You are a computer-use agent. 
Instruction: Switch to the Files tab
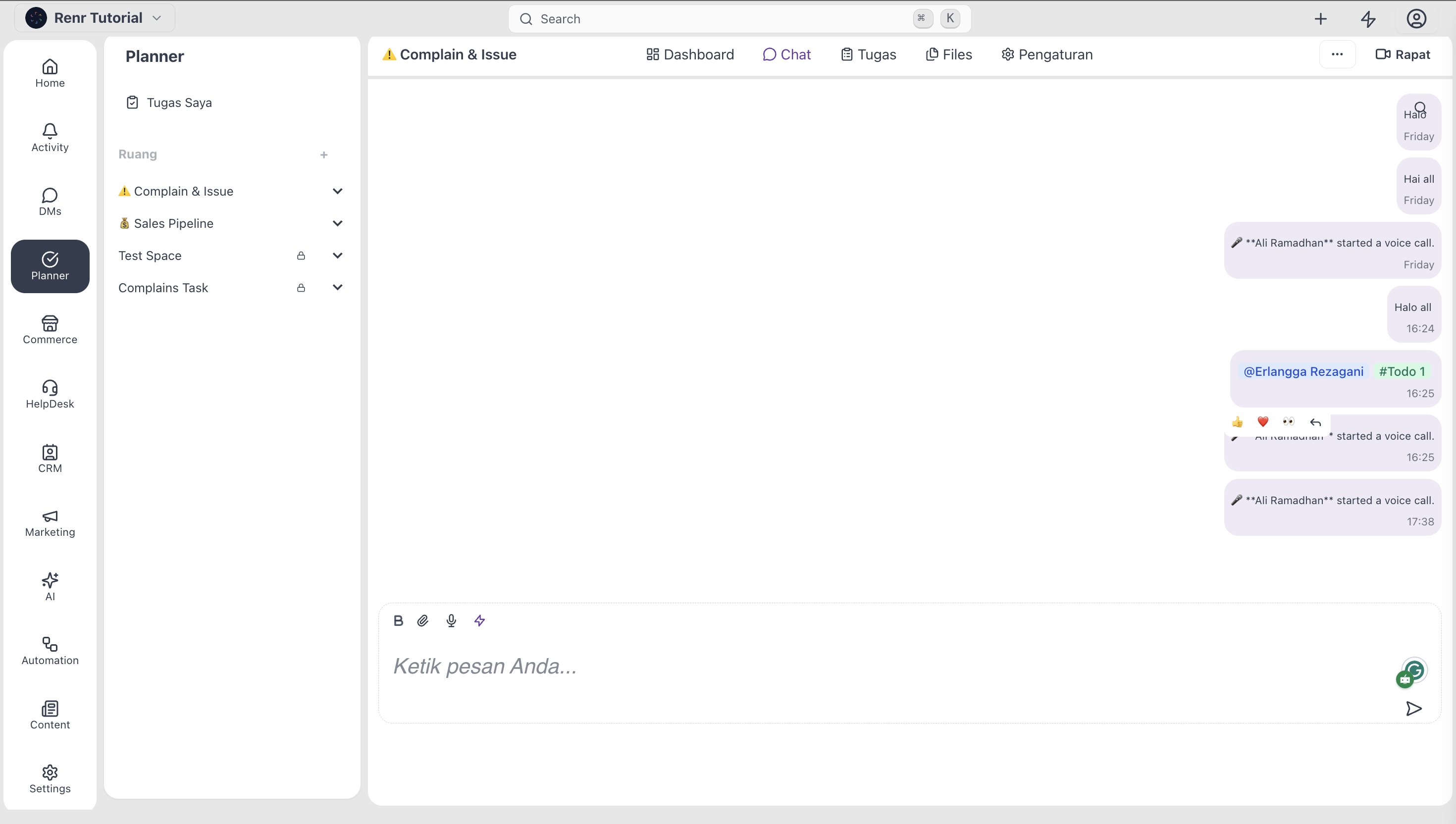click(949, 54)
